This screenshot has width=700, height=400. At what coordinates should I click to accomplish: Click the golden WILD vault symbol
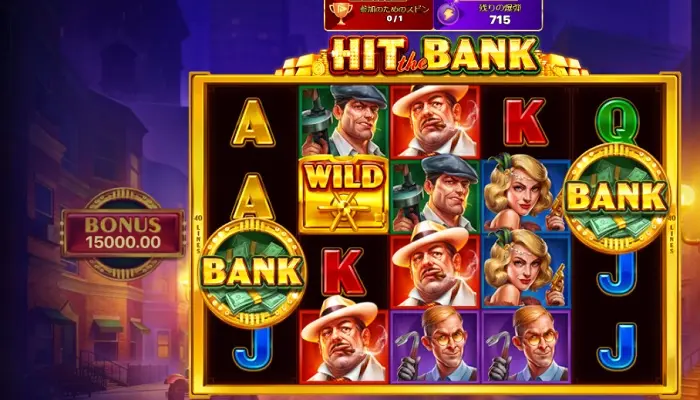coord(343,195)
